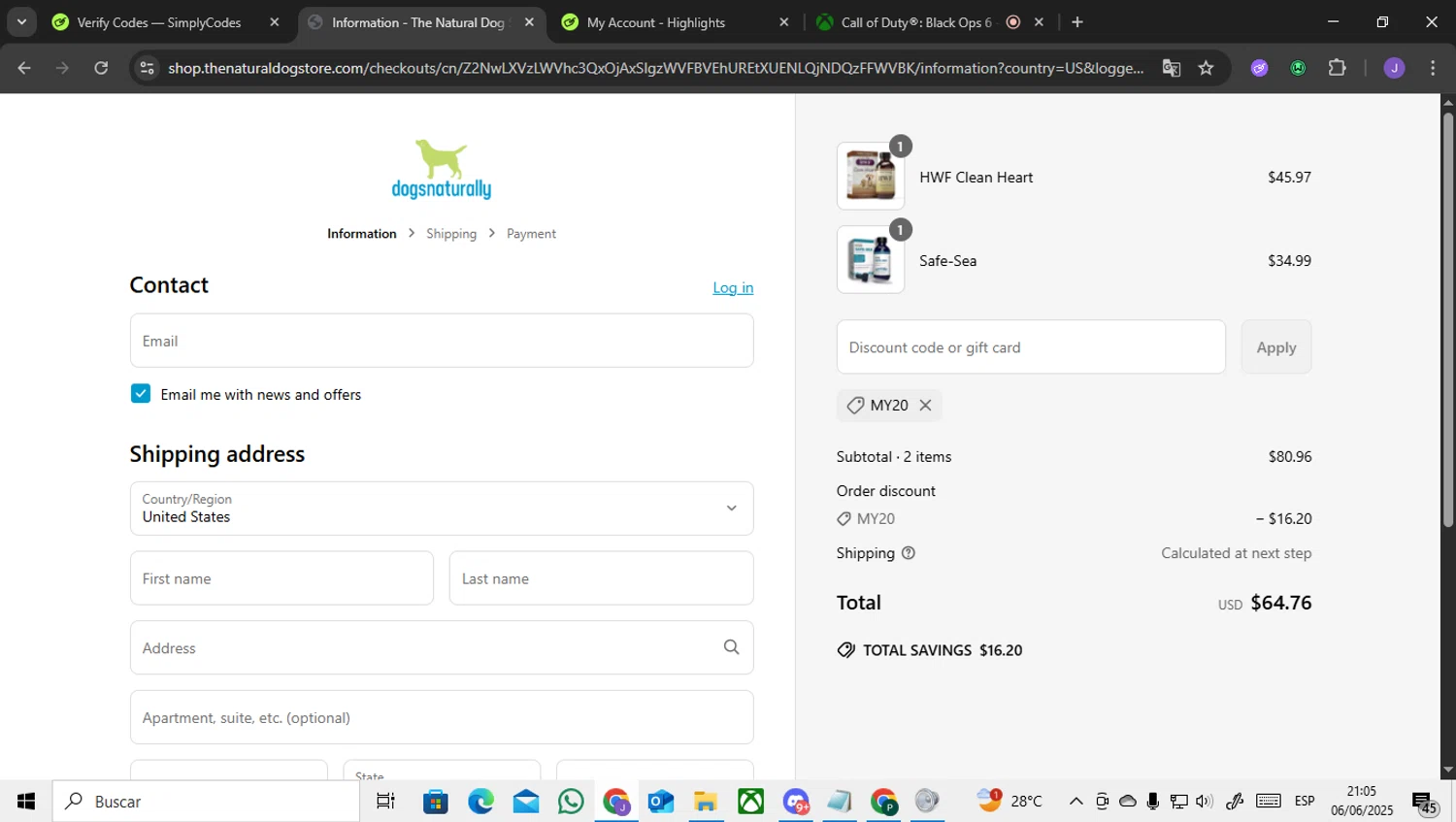Focus the Last name field

[601, 578]
